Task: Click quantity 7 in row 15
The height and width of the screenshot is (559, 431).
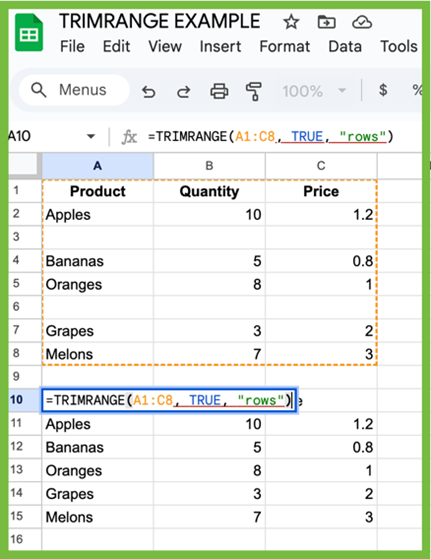Action: (x=209, y=517)
